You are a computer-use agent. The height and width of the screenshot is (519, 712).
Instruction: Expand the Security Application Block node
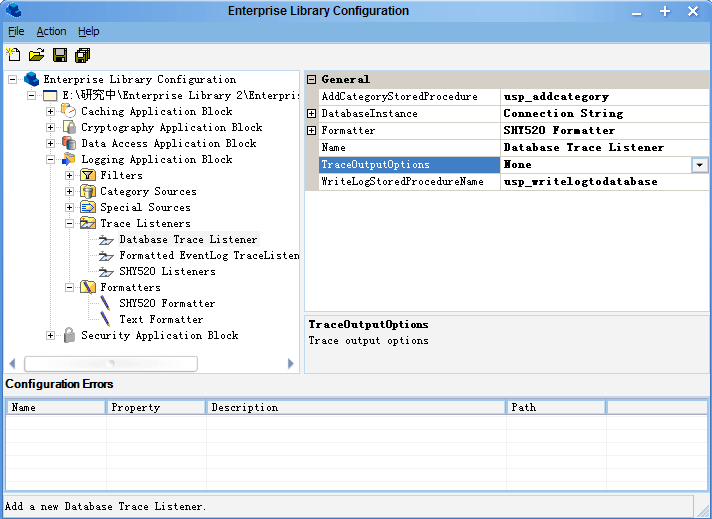(50, 336)
